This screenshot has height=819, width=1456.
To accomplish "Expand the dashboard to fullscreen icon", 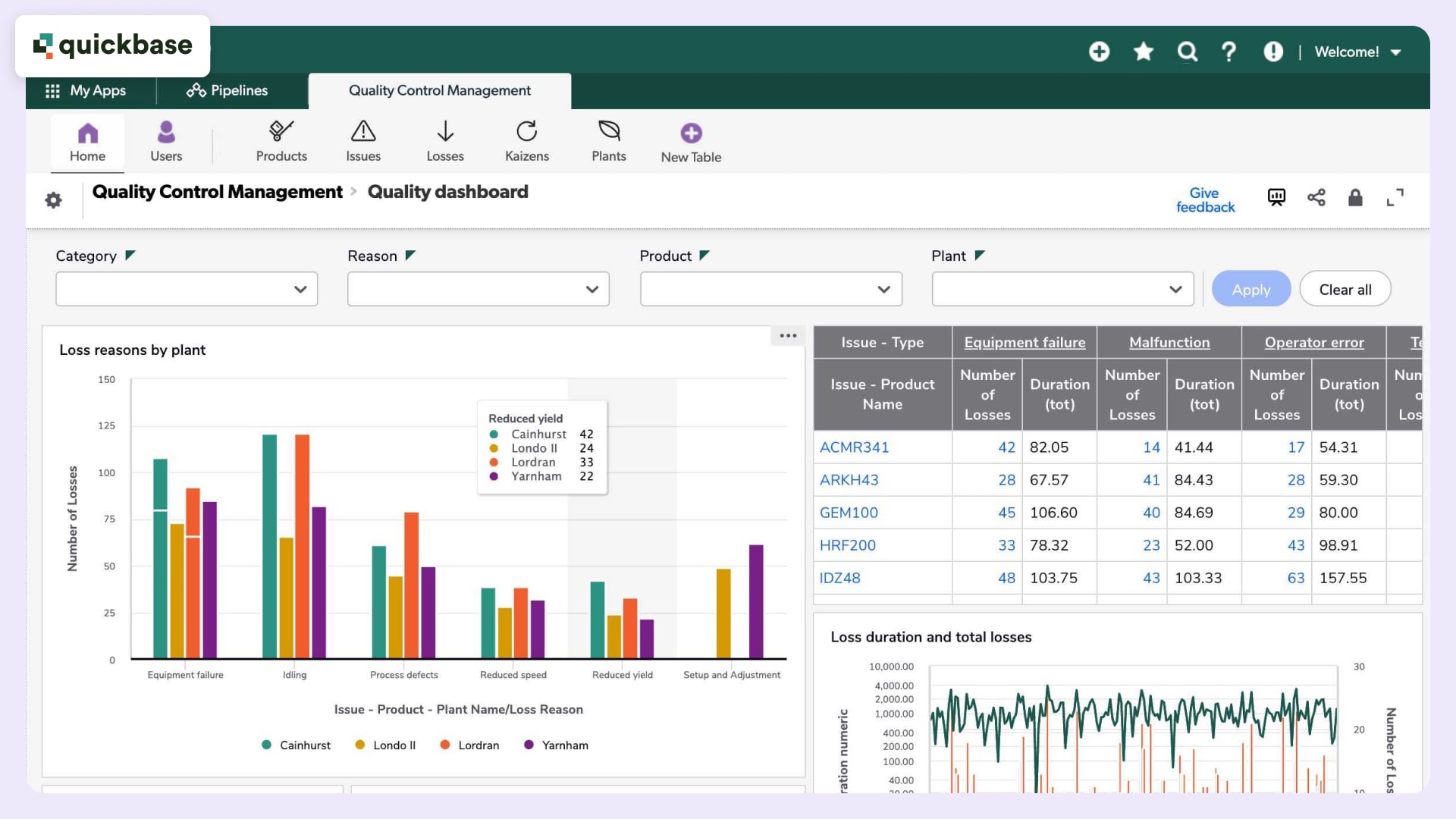I will pyautogui.click(x=1396, y=197).
